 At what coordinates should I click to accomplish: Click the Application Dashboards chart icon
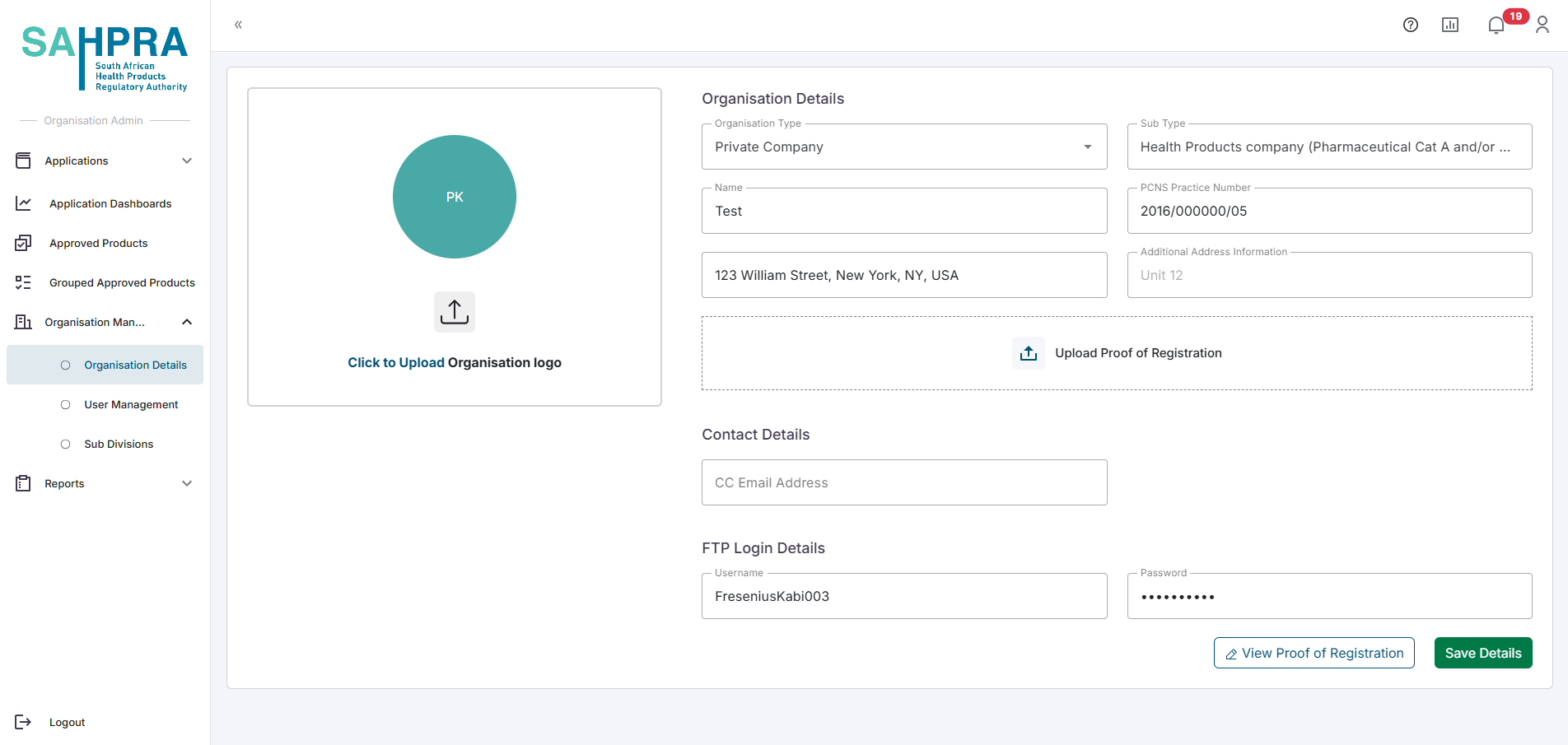(x=24, y=203)
